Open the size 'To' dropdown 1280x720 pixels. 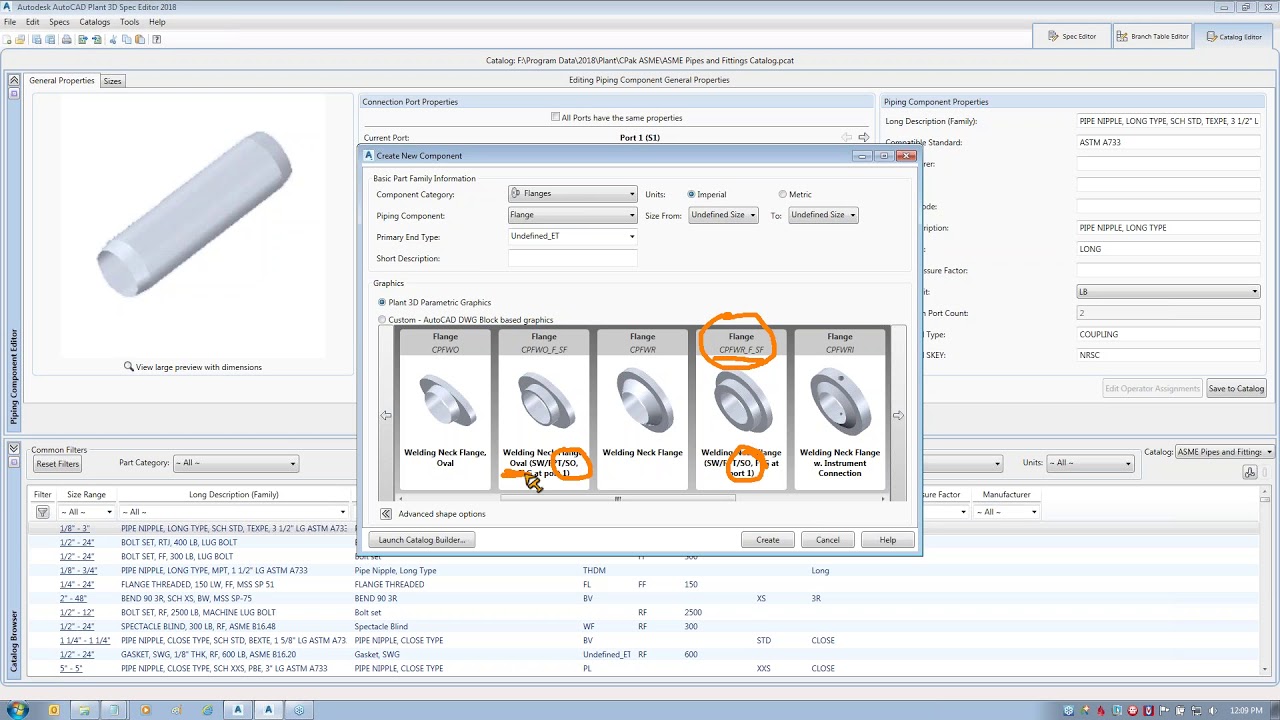(x=823, y=215)
